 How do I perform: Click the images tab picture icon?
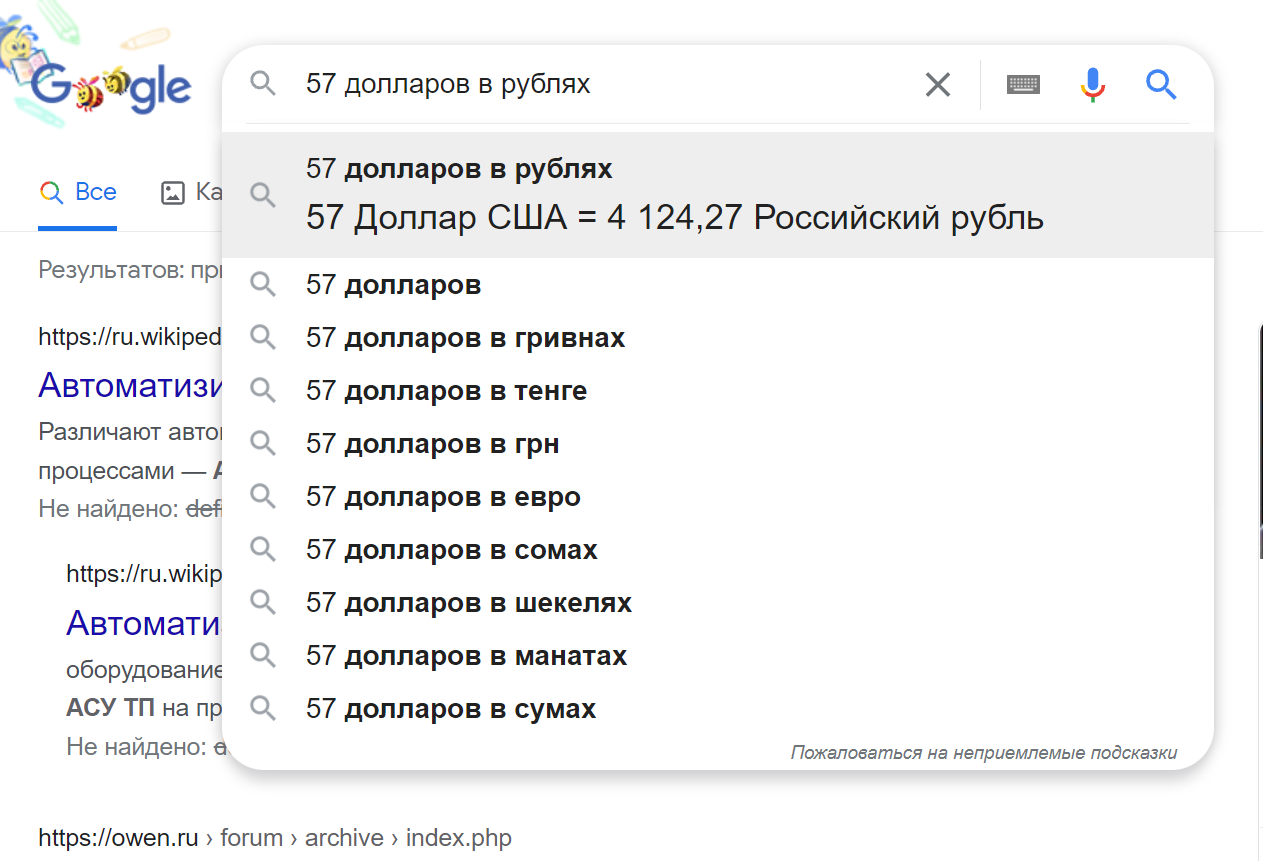[x=173, y=193]
